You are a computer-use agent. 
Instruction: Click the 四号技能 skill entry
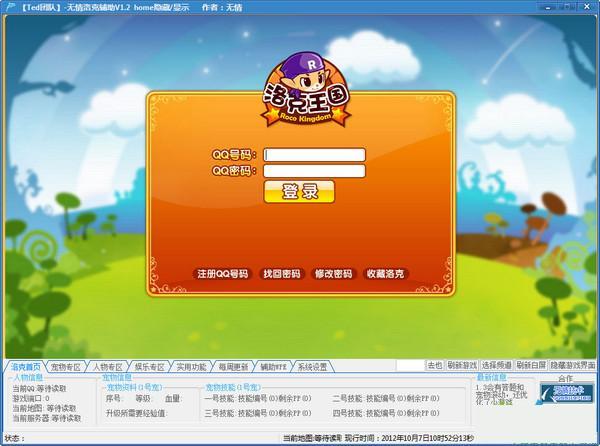click(386, 413)
